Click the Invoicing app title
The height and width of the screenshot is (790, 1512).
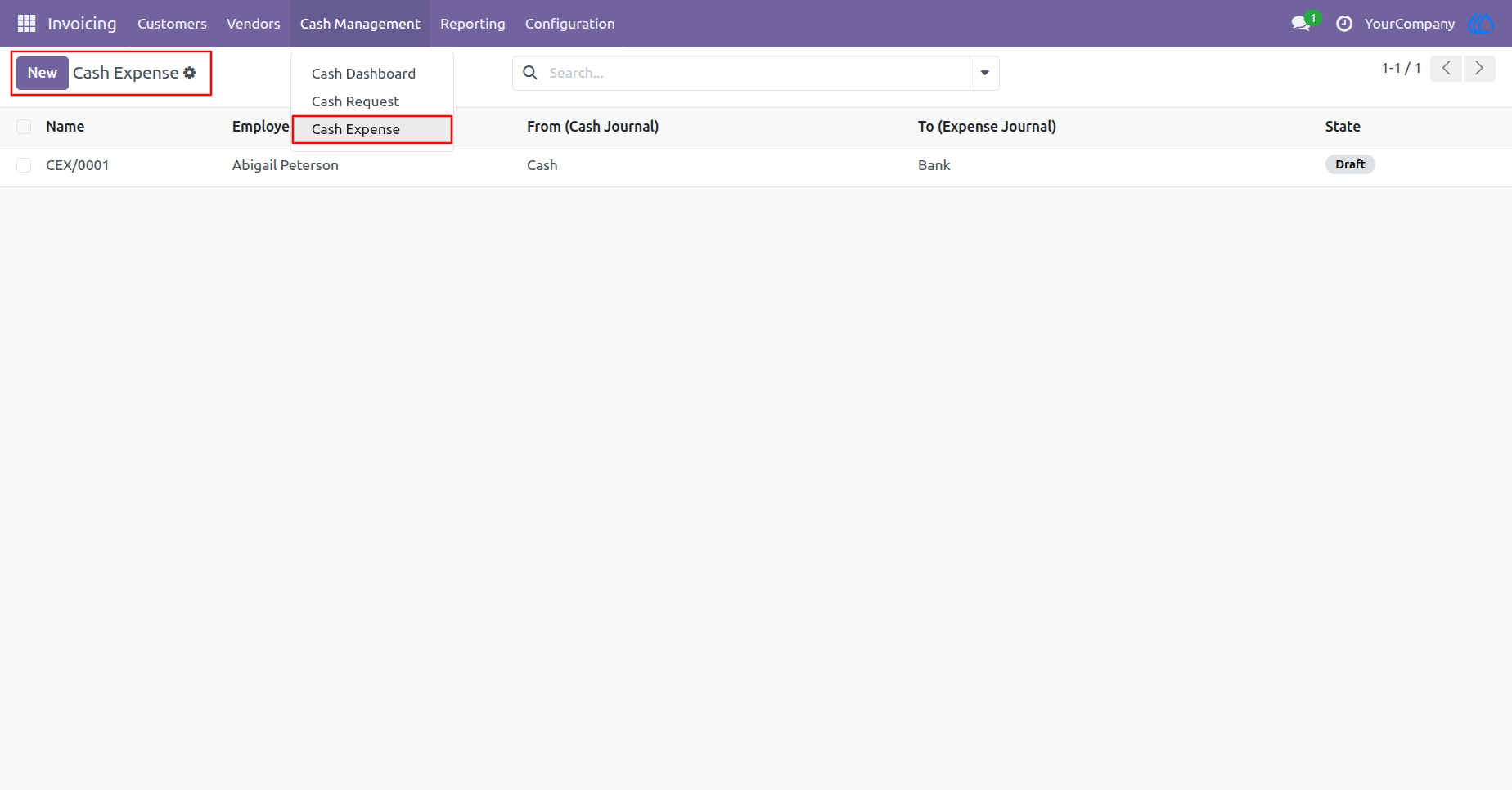click(x=82, y=24)
